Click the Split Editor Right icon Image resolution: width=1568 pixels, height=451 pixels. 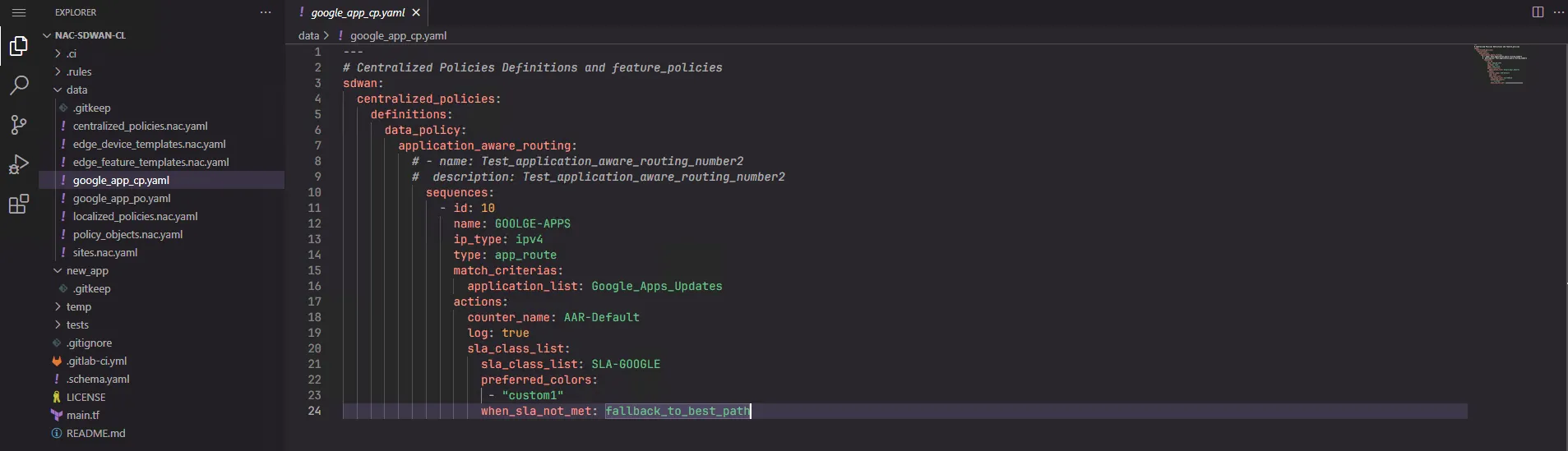pyautogui.click(x=1538, y=12)
